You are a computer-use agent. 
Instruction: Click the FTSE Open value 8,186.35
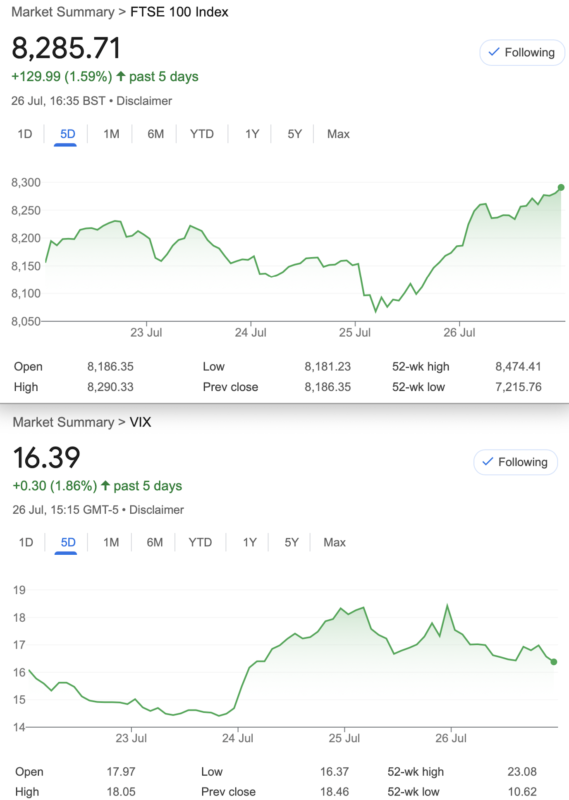pos(110,367)
